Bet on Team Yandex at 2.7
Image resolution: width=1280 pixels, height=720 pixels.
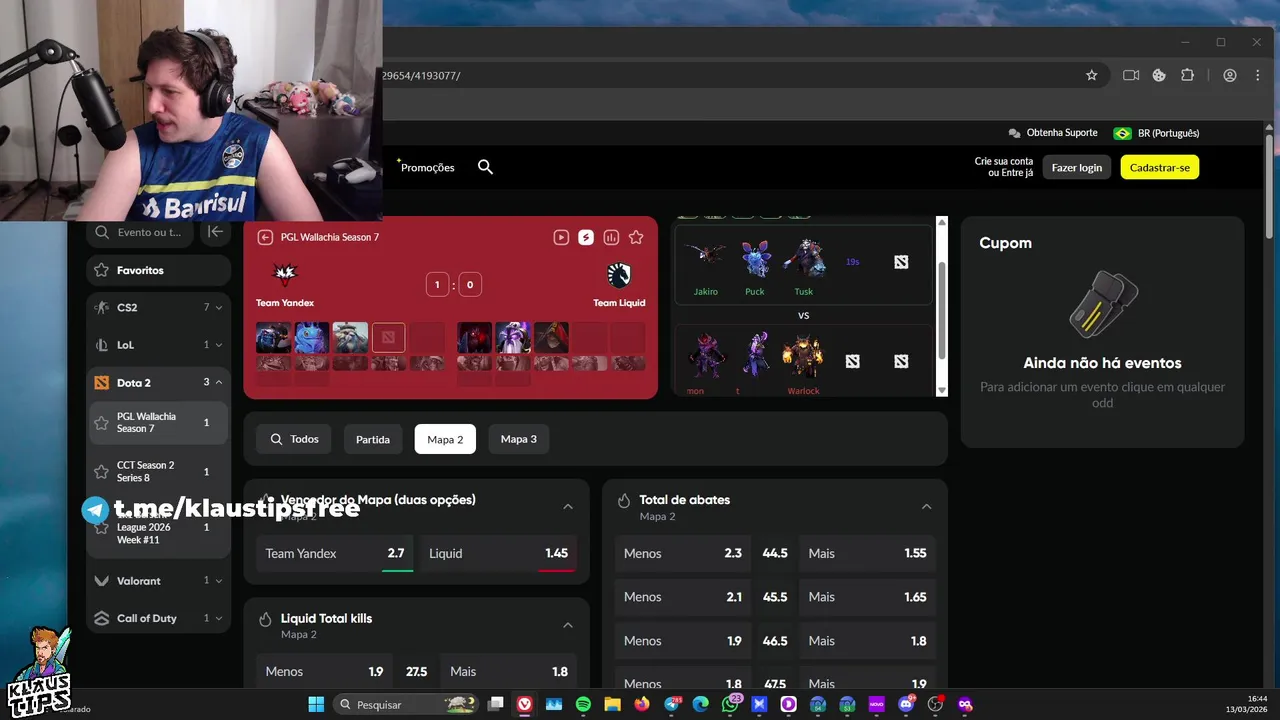tap(335, 553)
